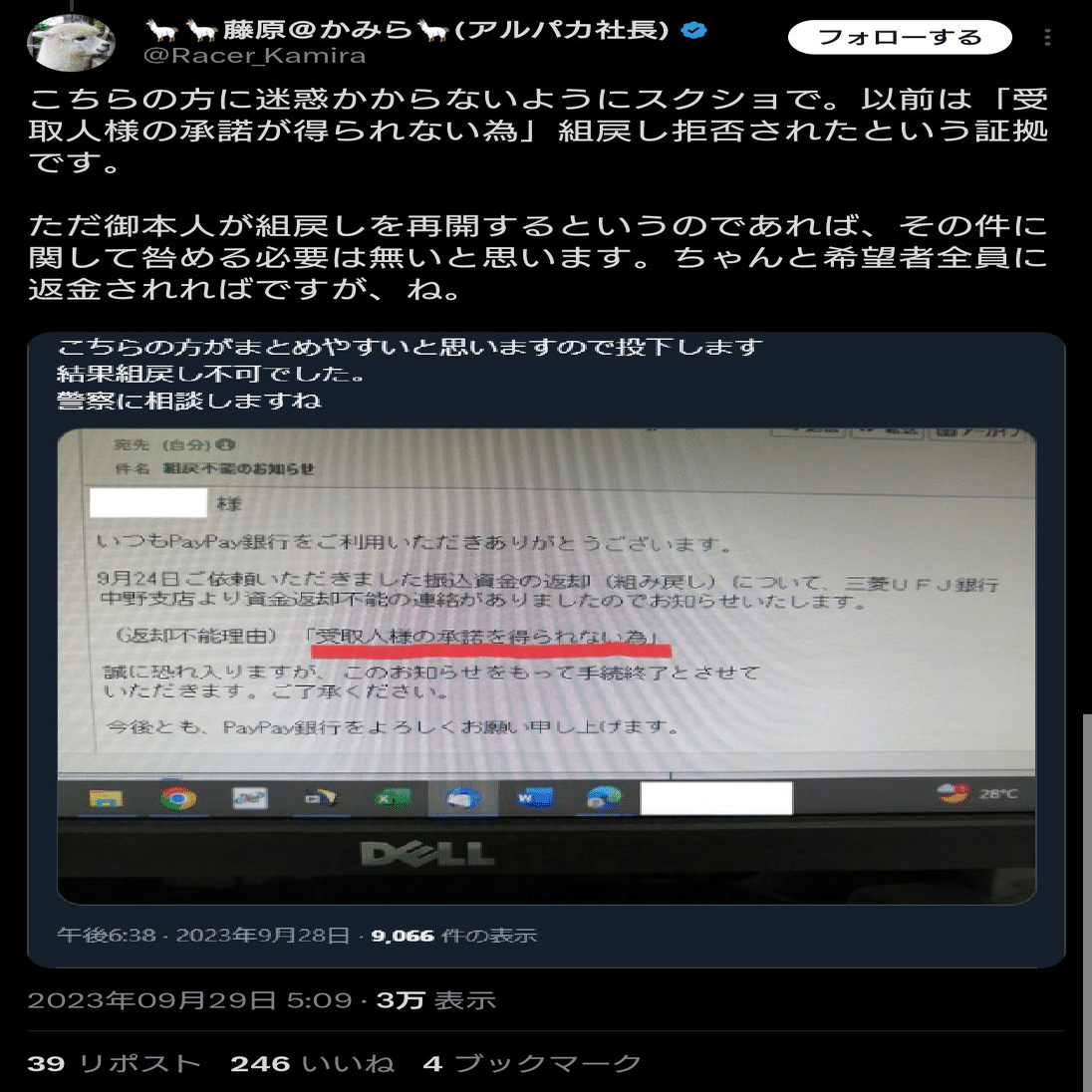Click the Excel icon in taskbar photo
This screenshot has width=1092, height=1092.
pyautogui.click(x=393, y=798)
